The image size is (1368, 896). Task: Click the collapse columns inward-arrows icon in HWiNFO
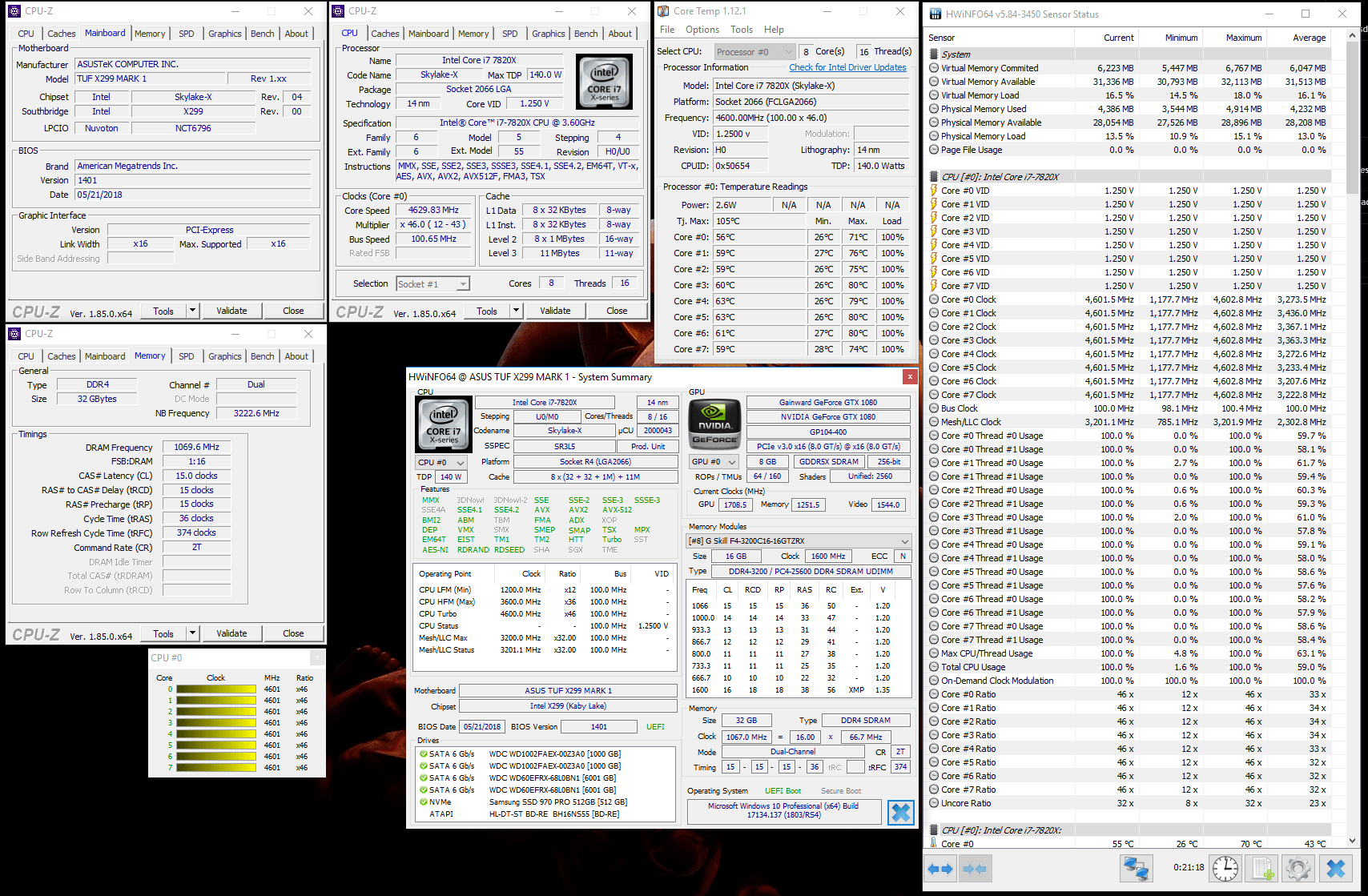point(974,869)
